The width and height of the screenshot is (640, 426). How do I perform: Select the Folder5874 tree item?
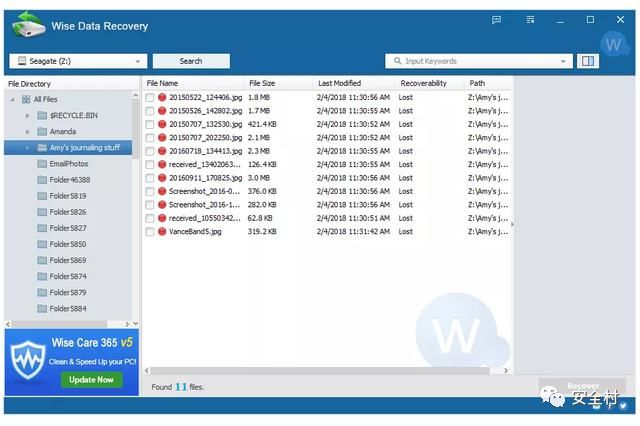[68, 276]
